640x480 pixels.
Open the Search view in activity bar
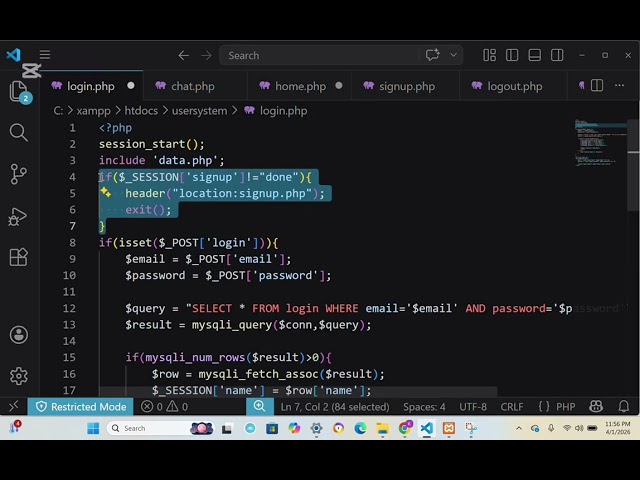18,132
